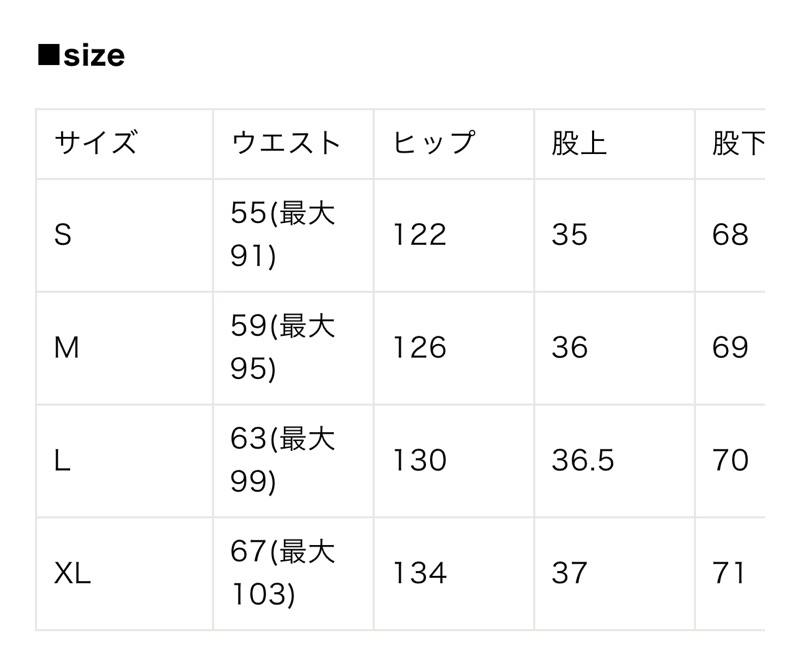Click inseam value 71
This screenshot has width=800, height=671.
[x=729, y=574]
